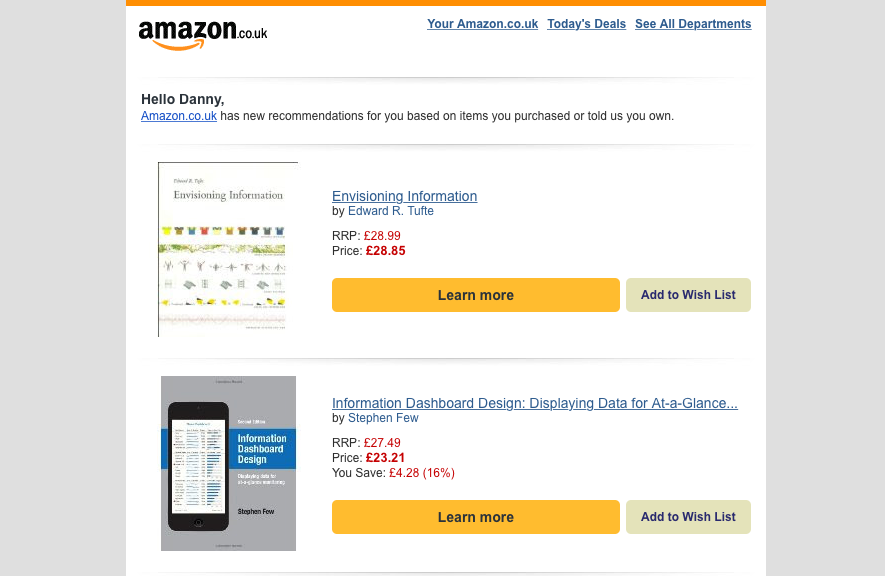Screen dimensions: 885x576
Task: Click author Edward R. Tufte
Action: point(391,211)
